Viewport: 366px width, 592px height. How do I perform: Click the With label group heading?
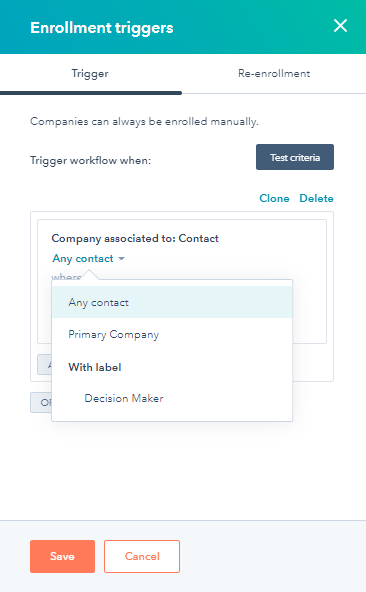pyautogui.click(x=95, y=367)
